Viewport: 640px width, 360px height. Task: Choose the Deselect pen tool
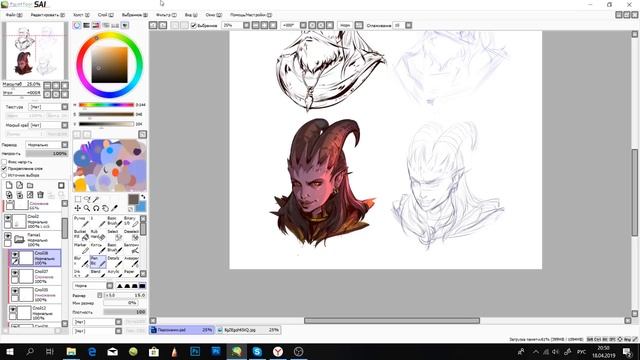(x=131, y=234)
